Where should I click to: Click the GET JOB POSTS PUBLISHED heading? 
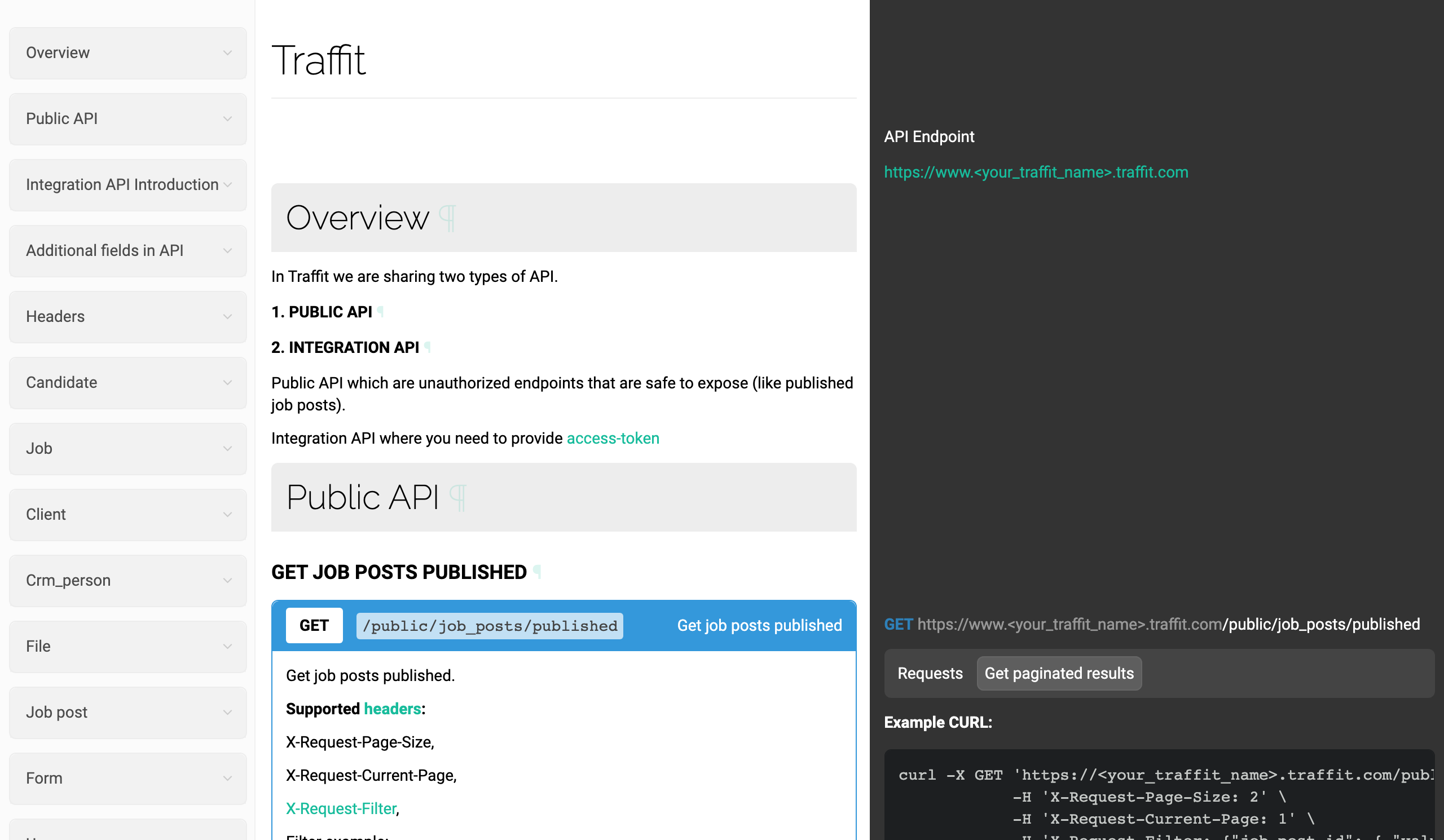click(399, 572)
